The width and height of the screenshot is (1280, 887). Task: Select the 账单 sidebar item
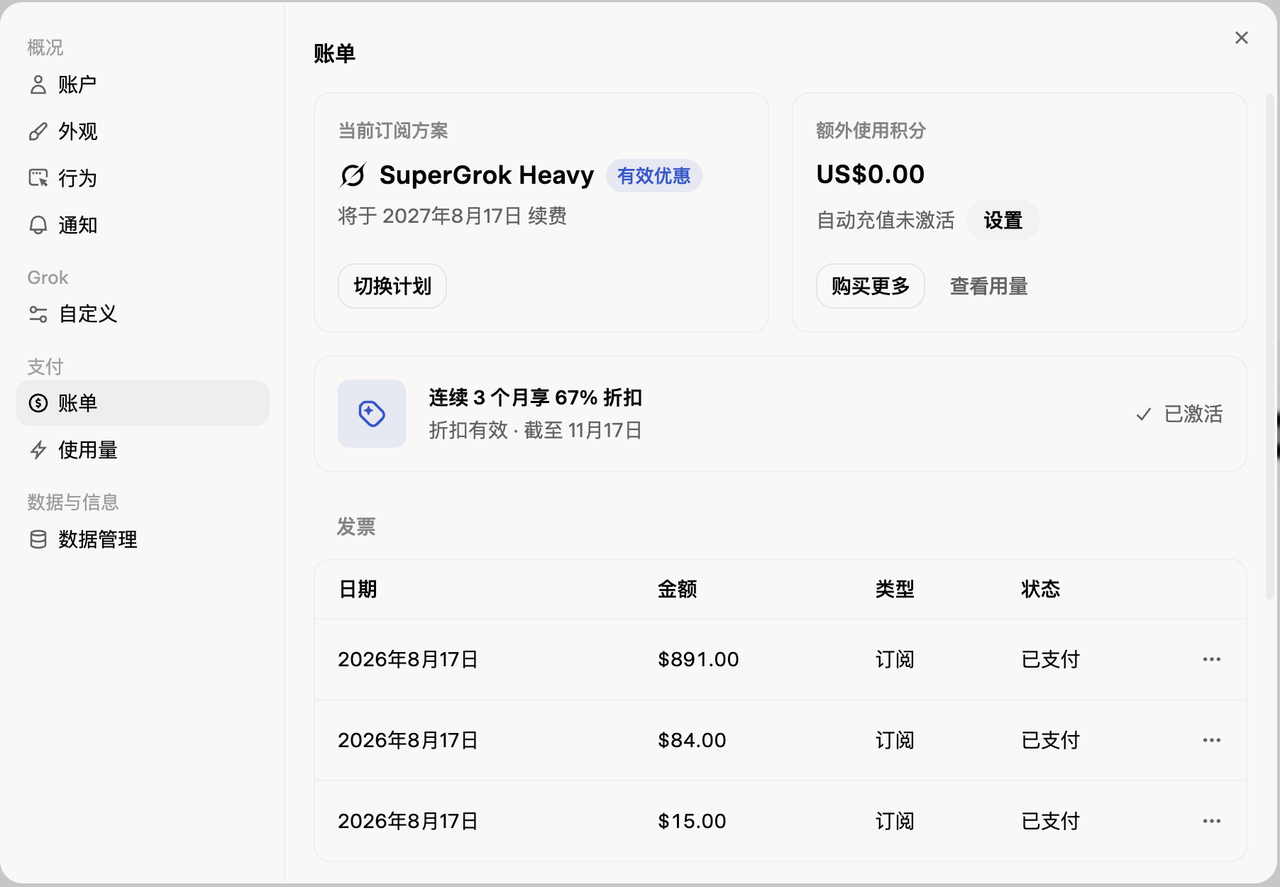pos(142,403)
